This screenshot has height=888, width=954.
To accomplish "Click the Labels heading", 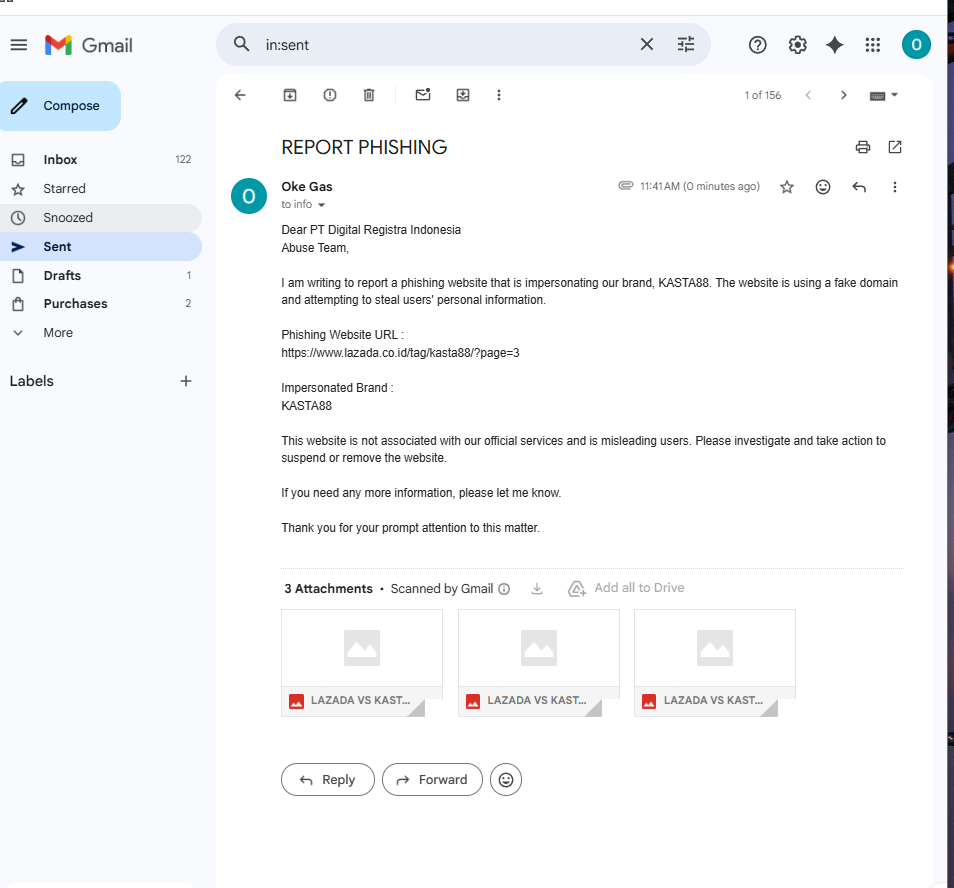I will pyautogui.click(x=32, y=381).
